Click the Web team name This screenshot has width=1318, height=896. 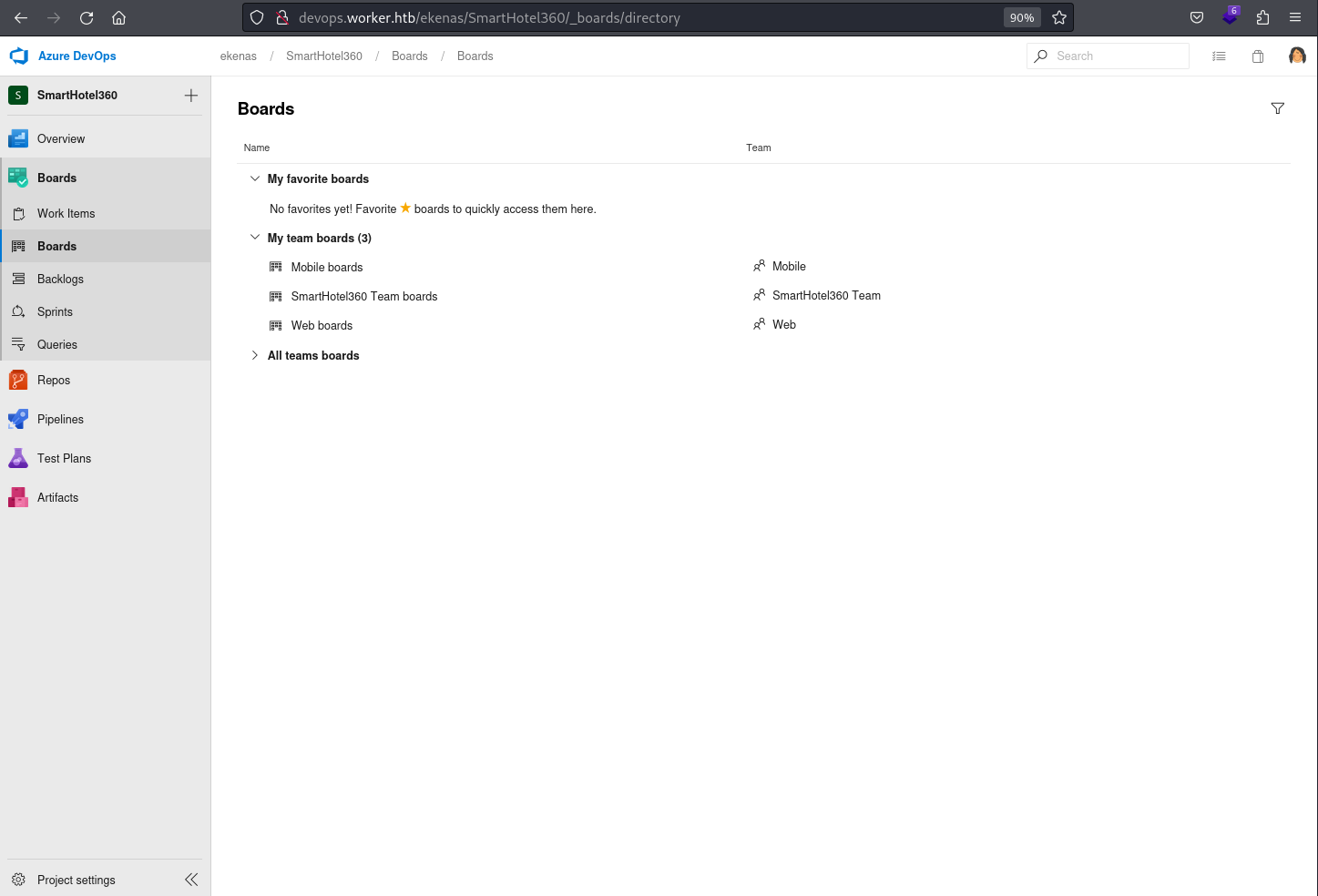pos(784,324)
